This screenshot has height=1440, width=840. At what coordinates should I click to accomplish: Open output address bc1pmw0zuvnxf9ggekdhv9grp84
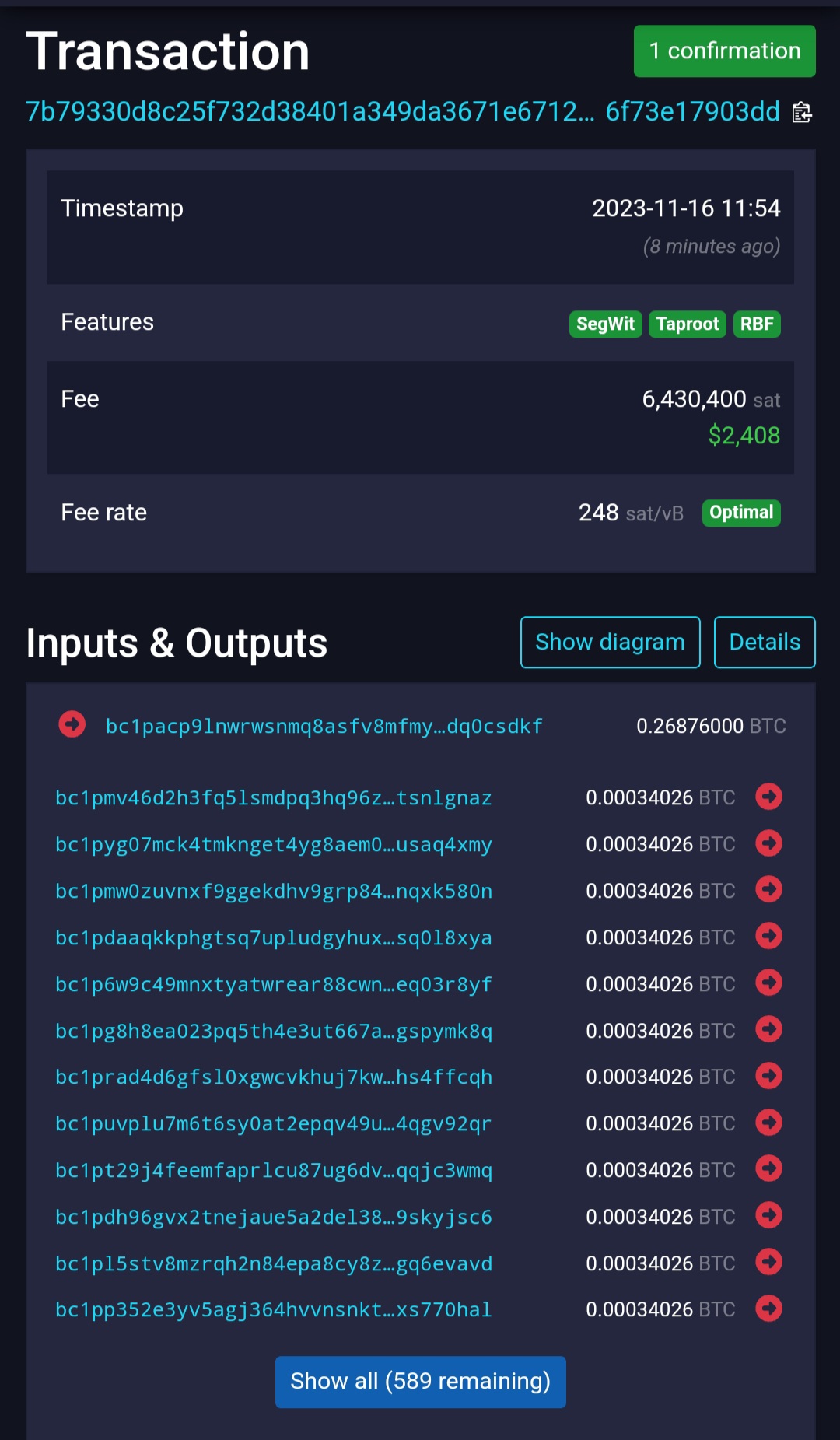coord(273,891)
